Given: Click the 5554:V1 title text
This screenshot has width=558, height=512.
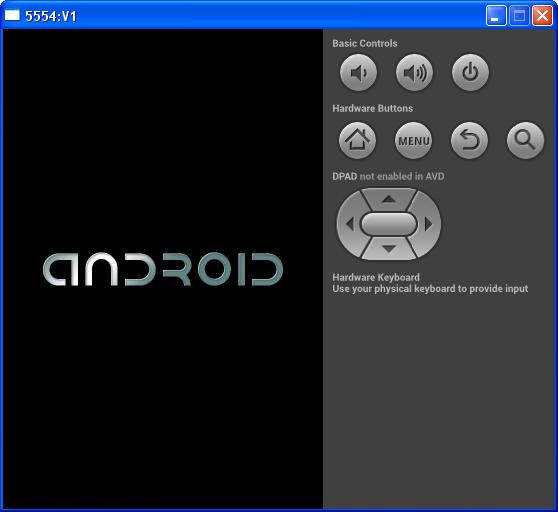Looking at the screenshot, I should click(x=51, y=16).
